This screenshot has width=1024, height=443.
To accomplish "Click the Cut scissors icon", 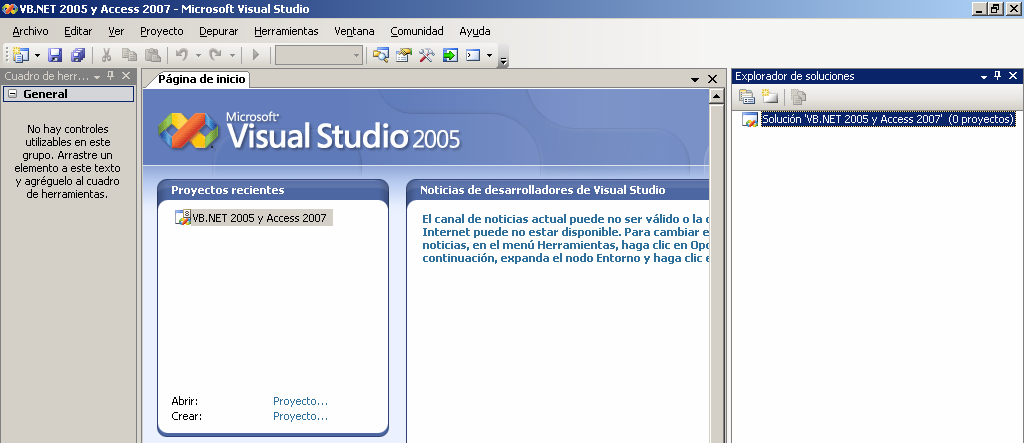I will tap(106, 55).
